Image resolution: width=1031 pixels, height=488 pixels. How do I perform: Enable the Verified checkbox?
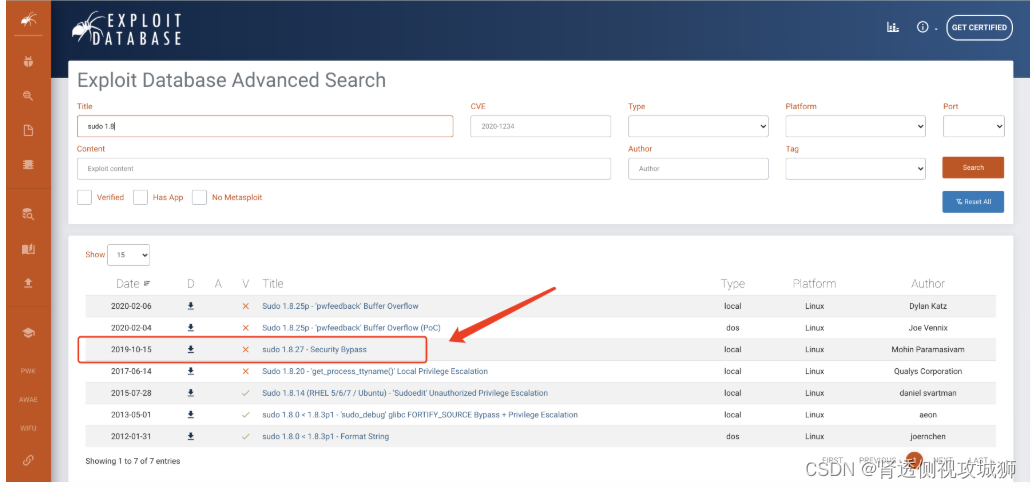click(84, 197)
